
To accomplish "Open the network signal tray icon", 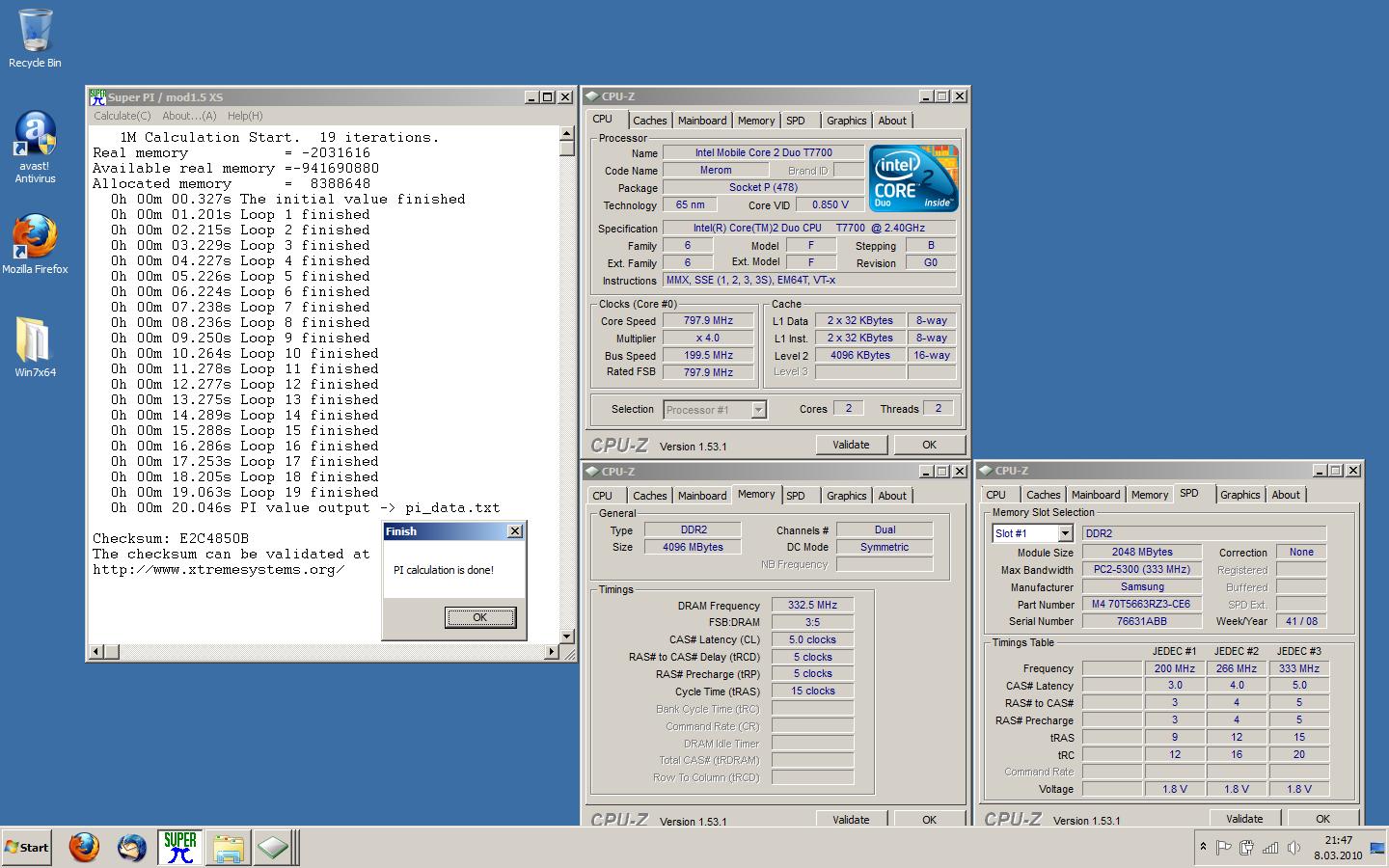I will (x=1270, y=848).
